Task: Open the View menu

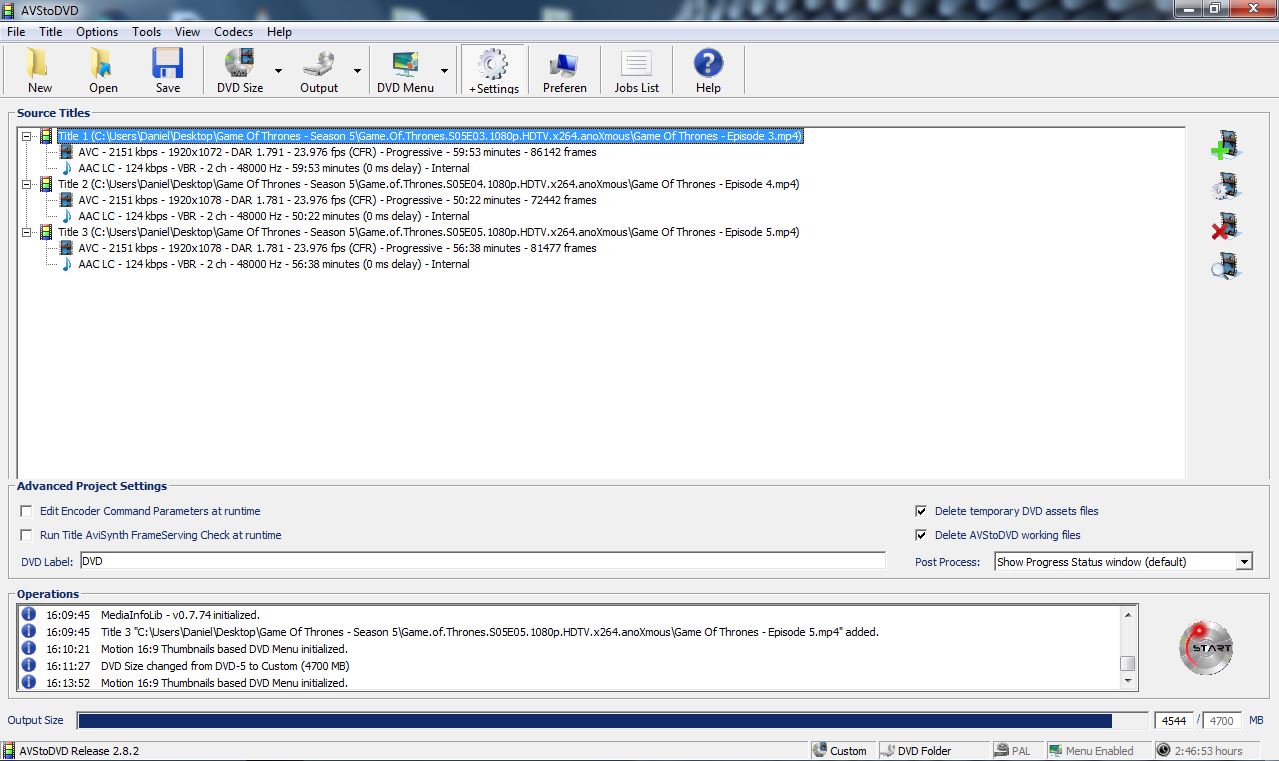Action: coord(187,32)
